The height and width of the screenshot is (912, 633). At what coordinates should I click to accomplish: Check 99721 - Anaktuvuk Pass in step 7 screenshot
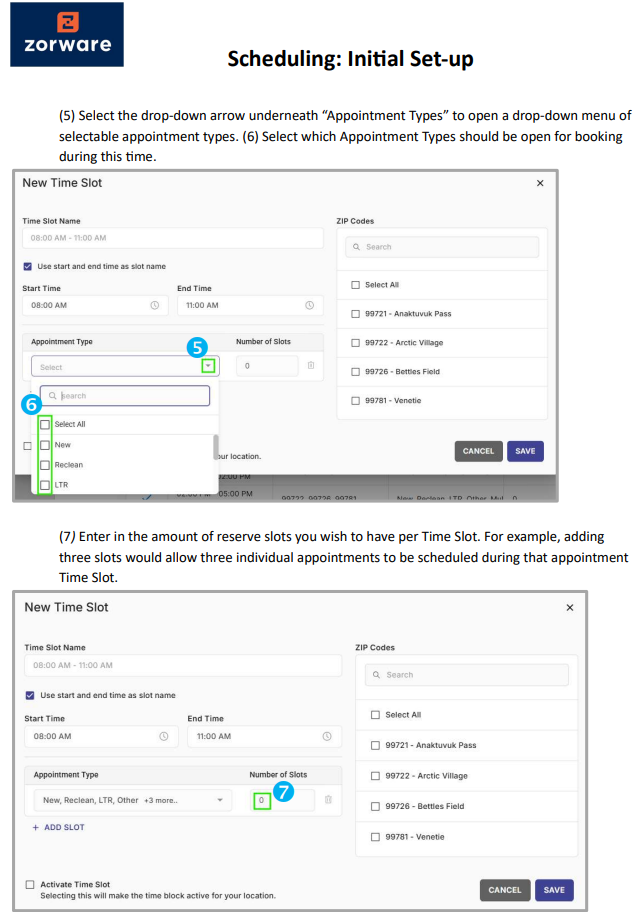pyautogui.click(x=375, y=745)
